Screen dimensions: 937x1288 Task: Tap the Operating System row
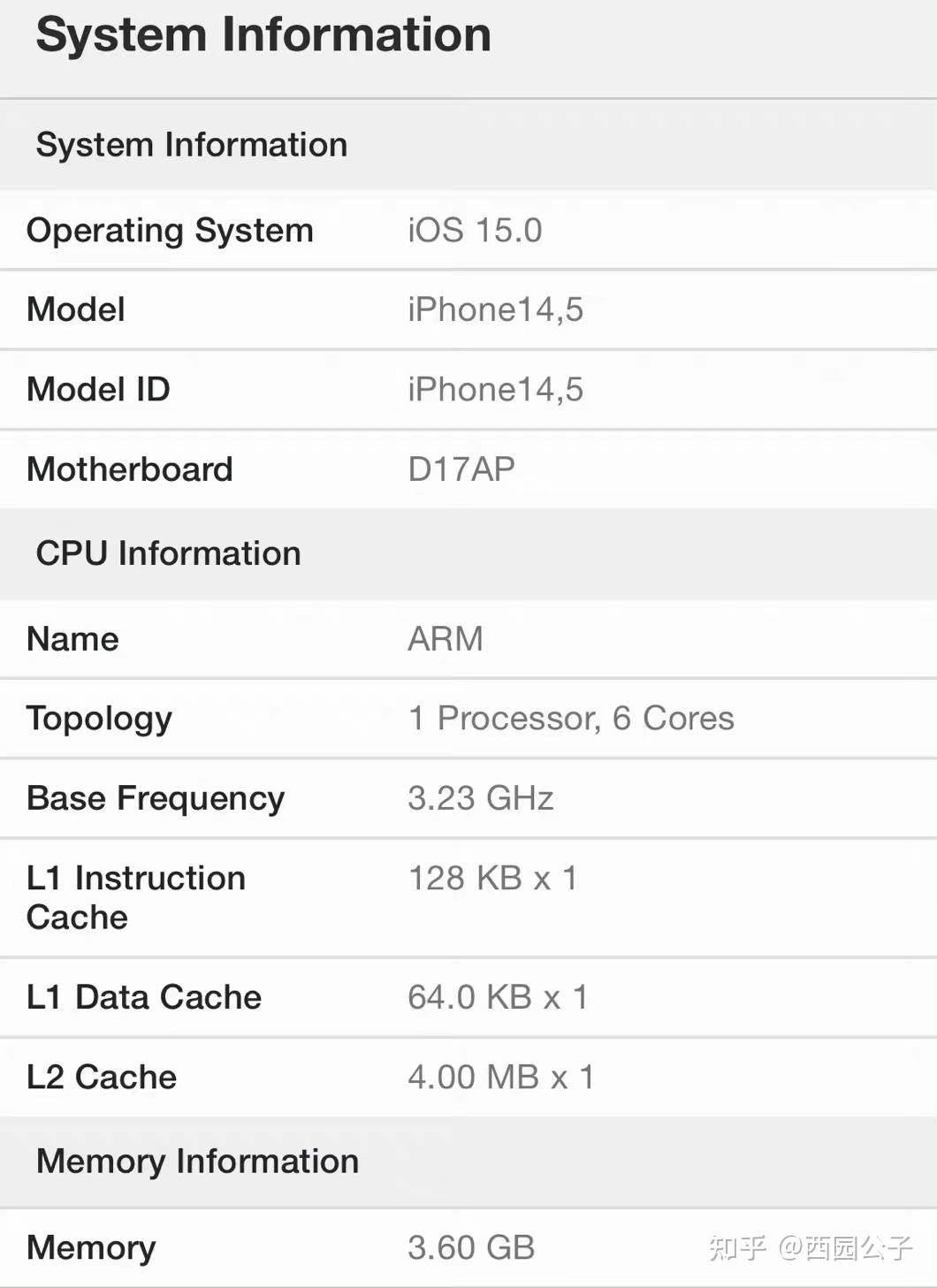point(468,231)
